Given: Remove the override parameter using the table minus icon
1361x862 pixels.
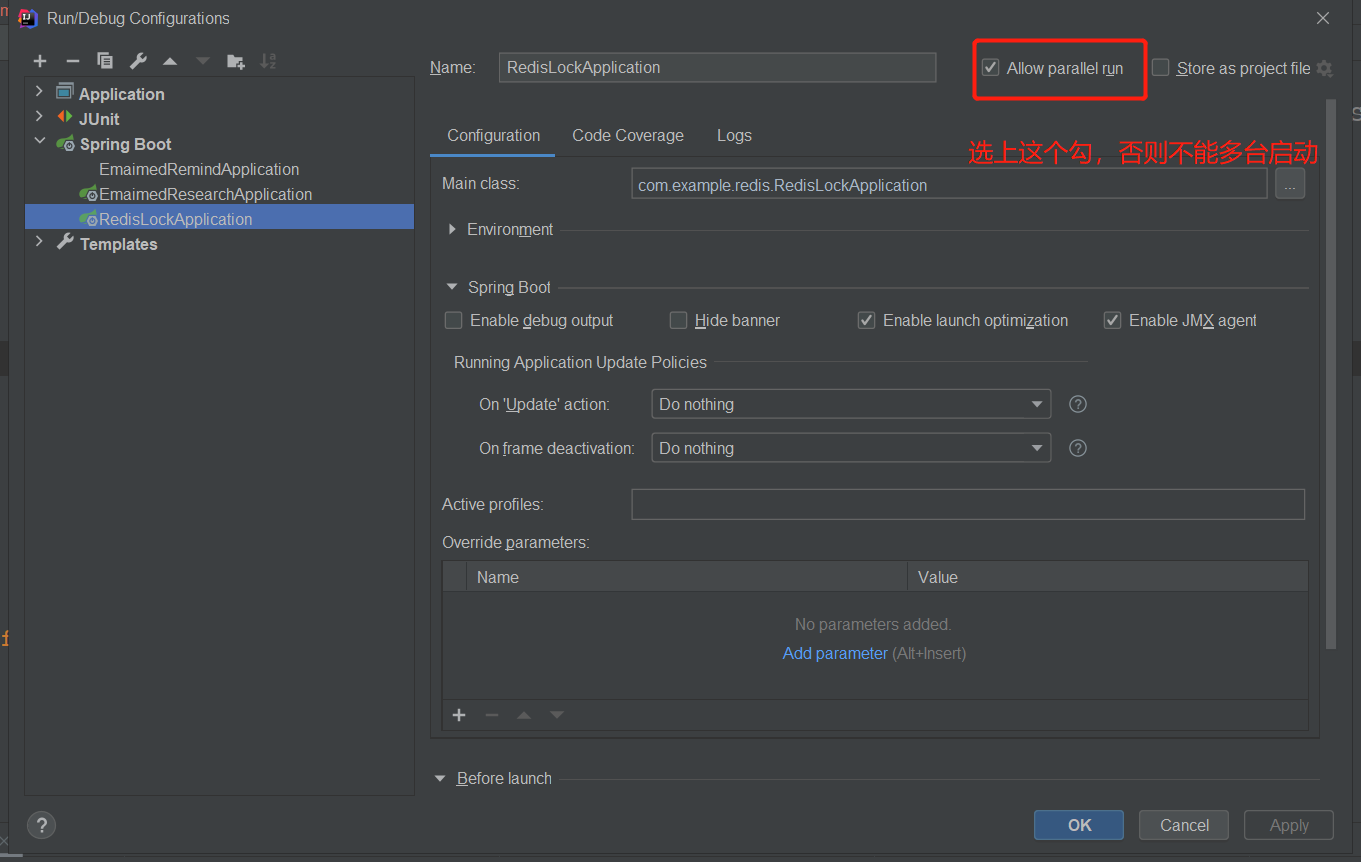Looking at the screenshot, I should pyautogui.click(x=491, y=715).
